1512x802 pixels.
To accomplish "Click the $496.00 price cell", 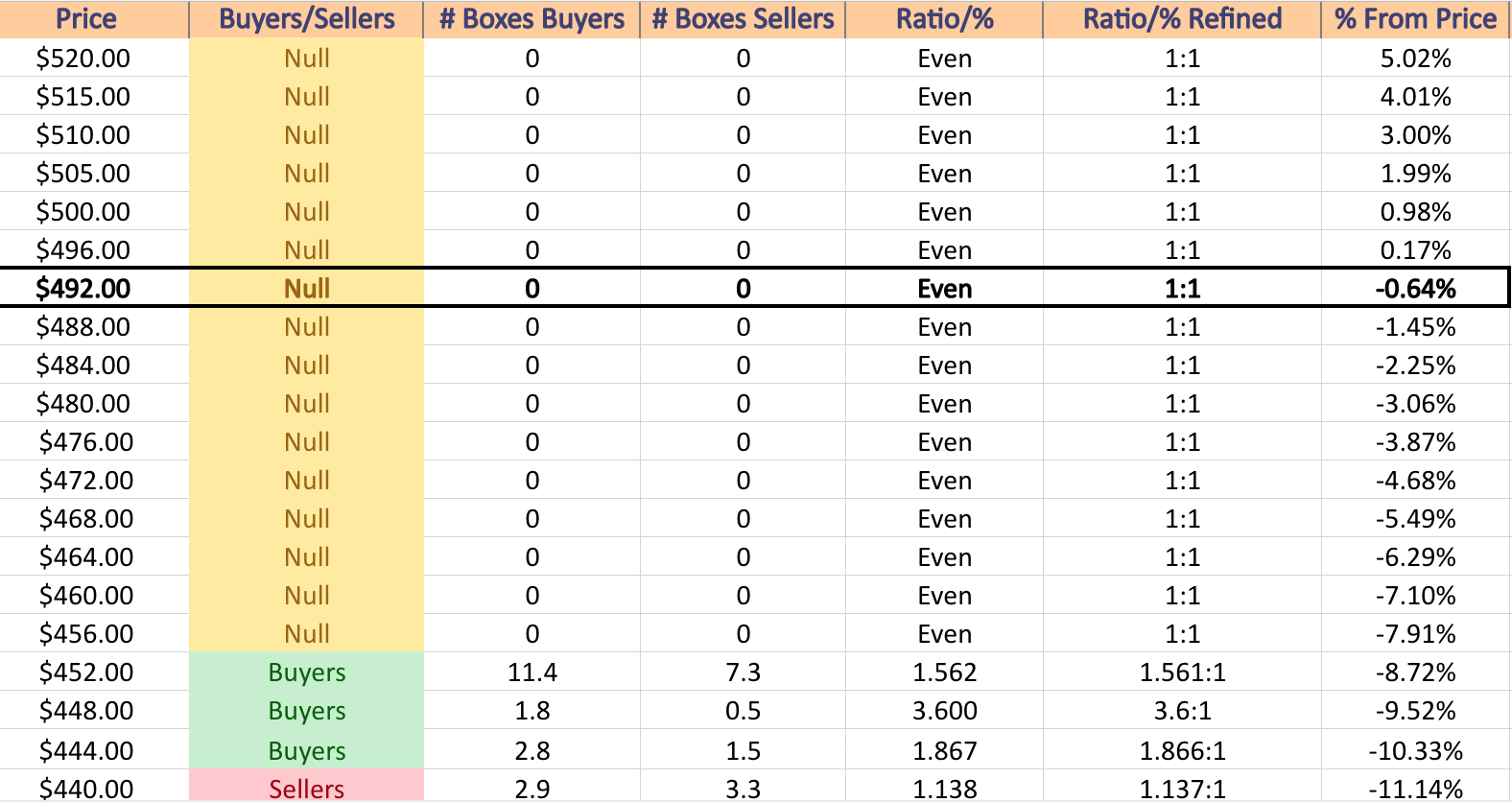I will pyautogui.click(x=94, y=250).
